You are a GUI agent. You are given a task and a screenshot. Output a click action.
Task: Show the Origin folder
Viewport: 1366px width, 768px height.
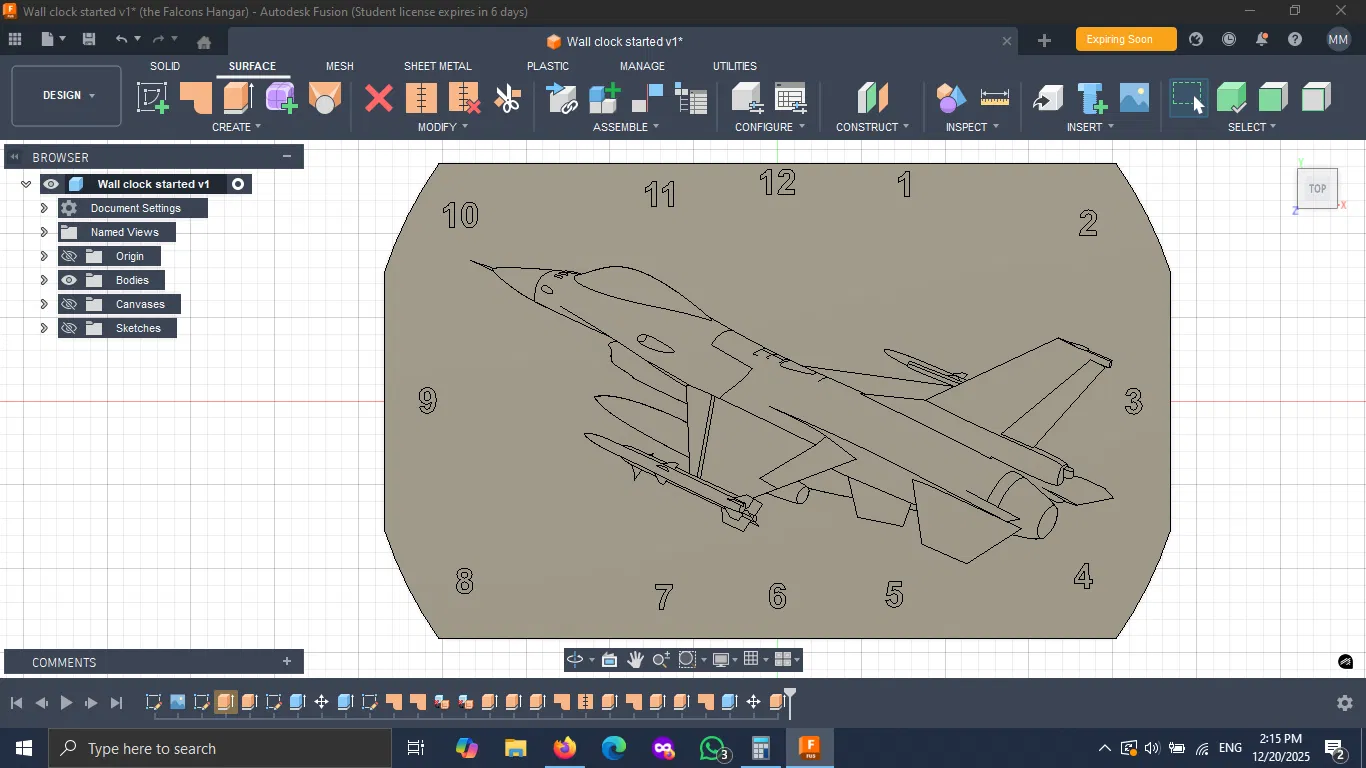point(69,256)
